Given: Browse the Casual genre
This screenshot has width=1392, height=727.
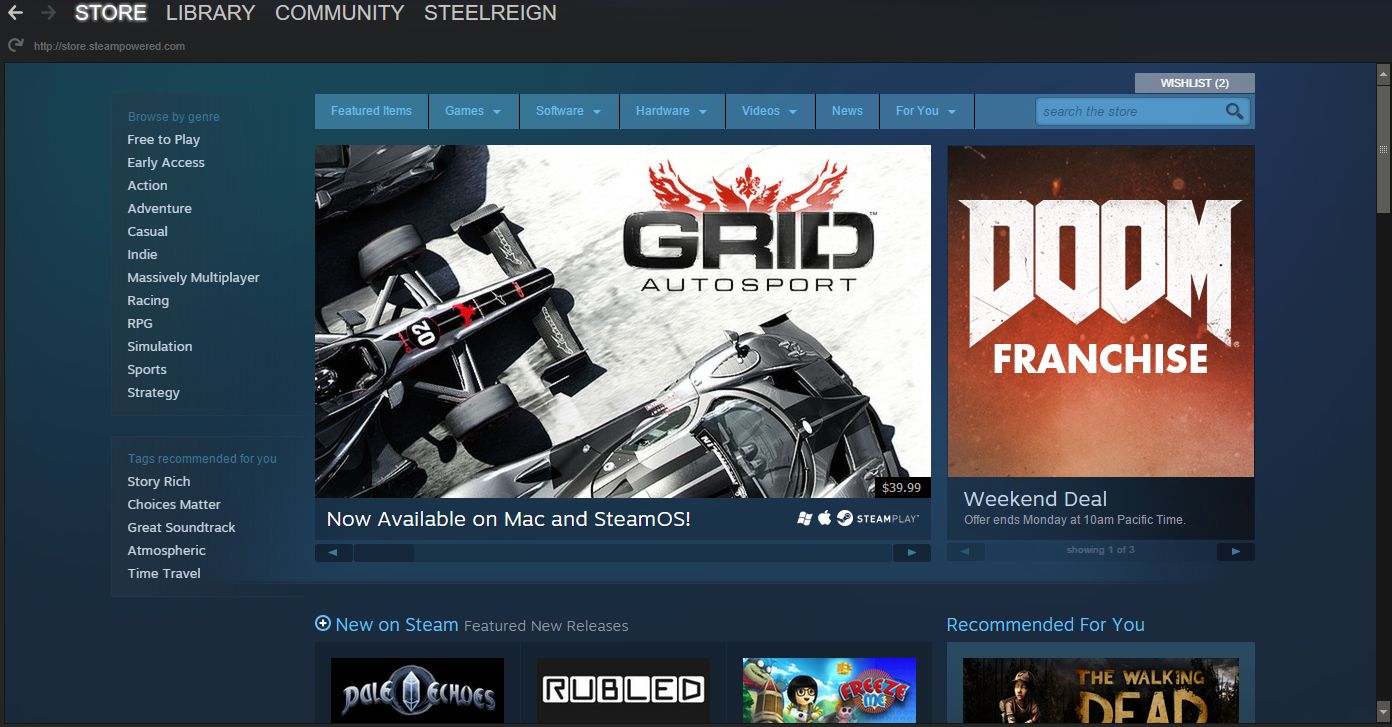Looking at the screenshot, I should (147, 231).
